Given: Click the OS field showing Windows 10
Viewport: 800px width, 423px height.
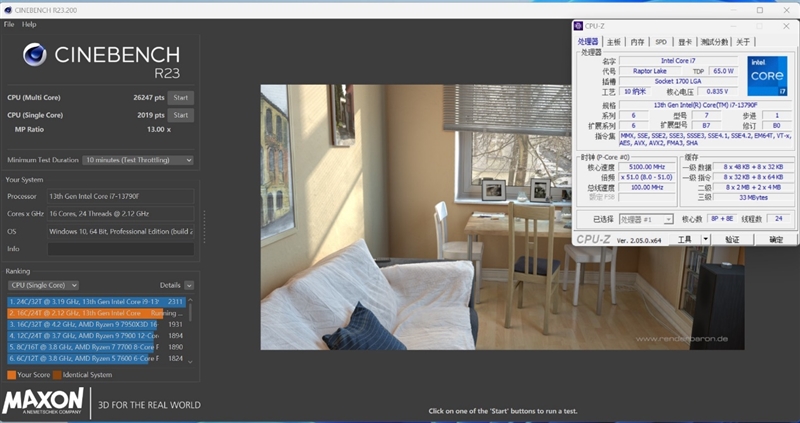Looking at the screenshot, I should 121,231.
